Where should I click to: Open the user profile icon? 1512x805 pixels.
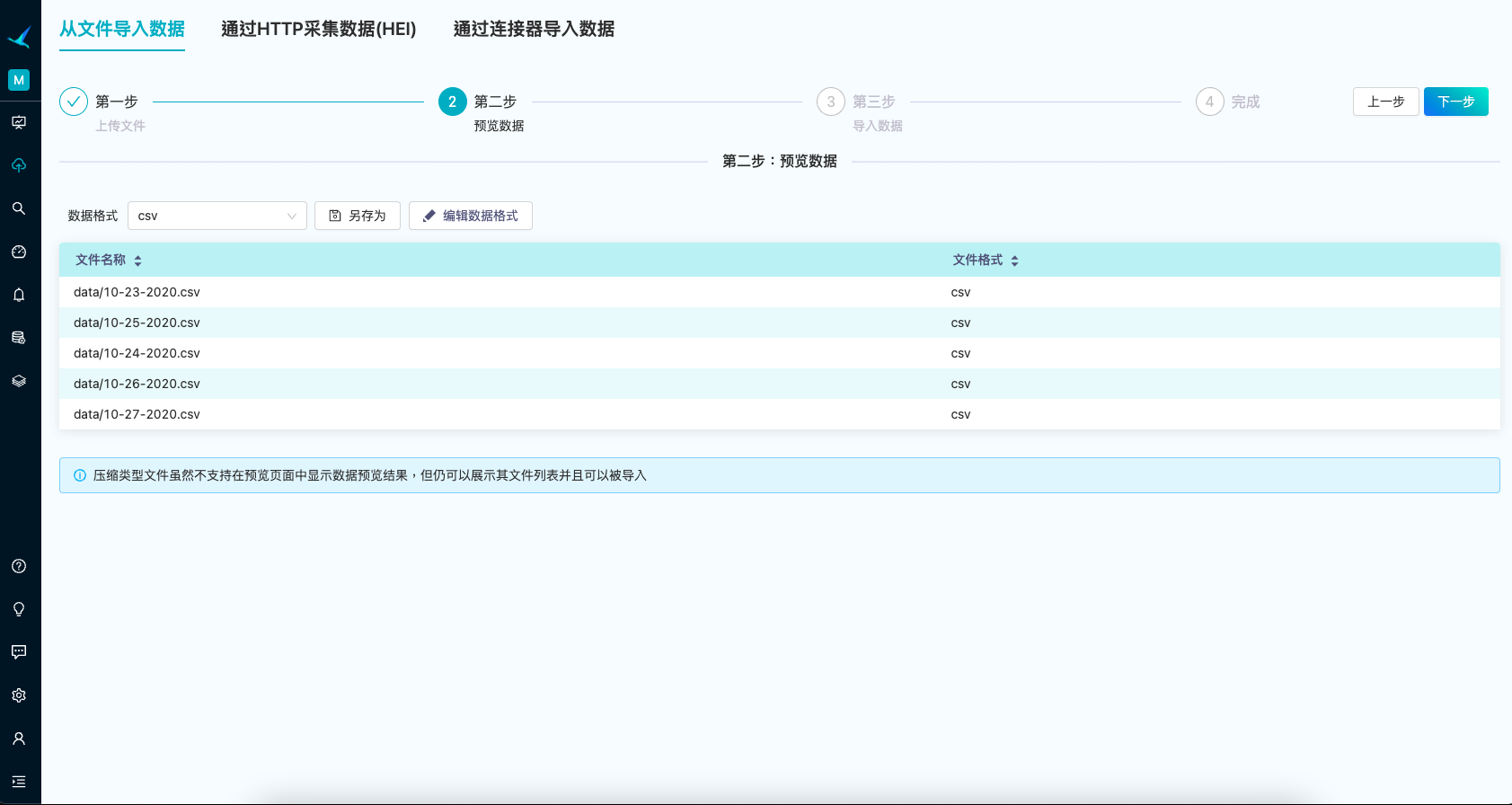coord(19,739)
